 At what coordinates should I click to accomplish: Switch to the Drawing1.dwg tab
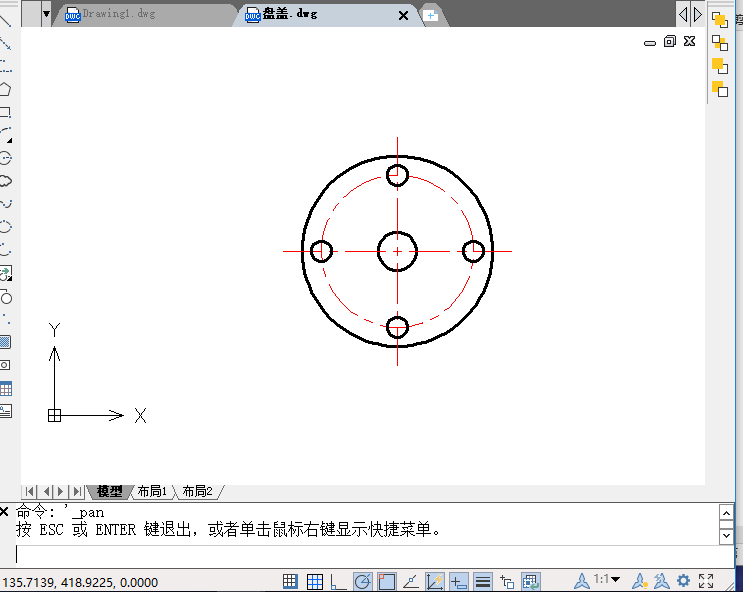116,15
